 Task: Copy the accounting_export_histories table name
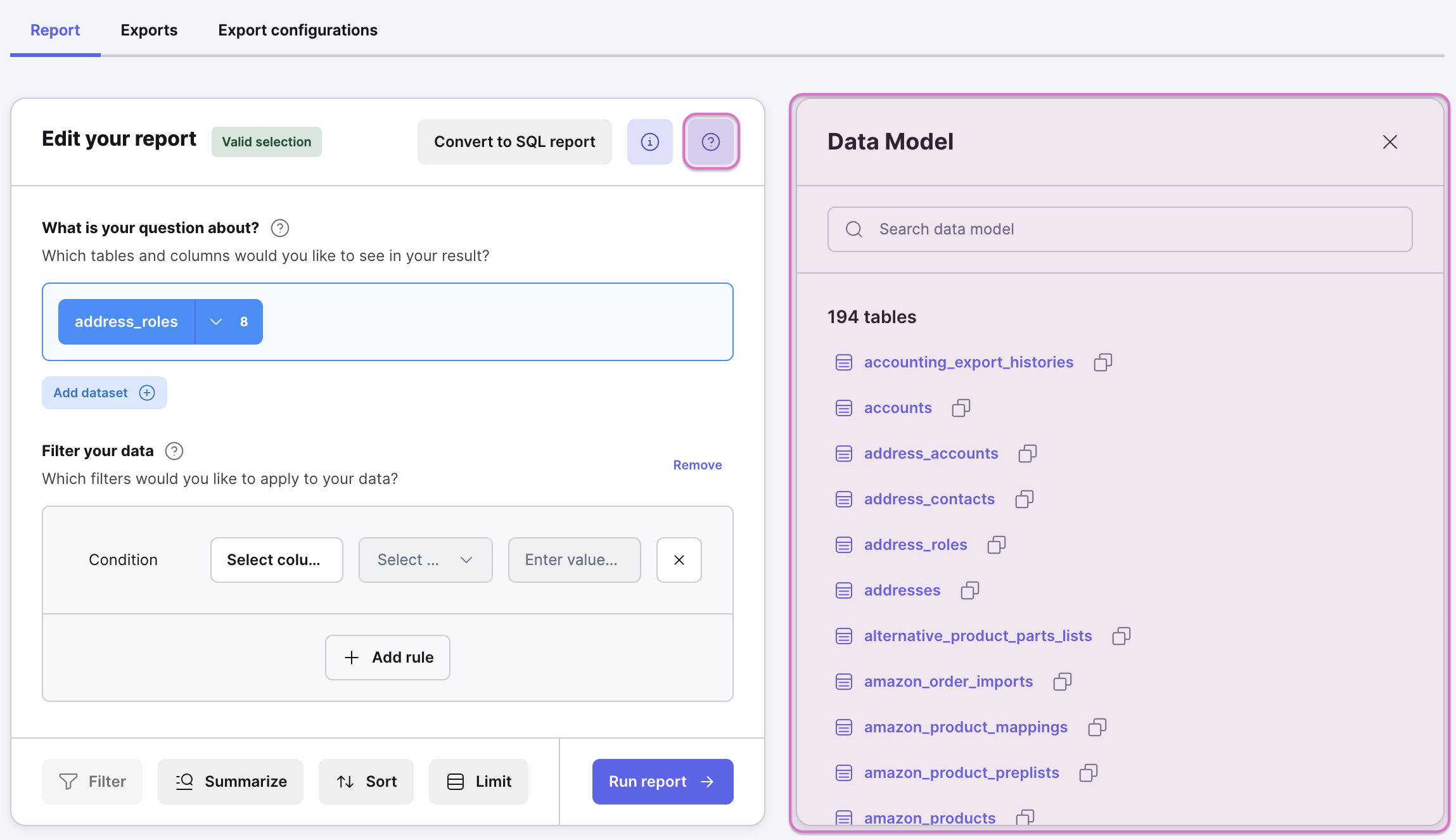[x=1102, y=362]
